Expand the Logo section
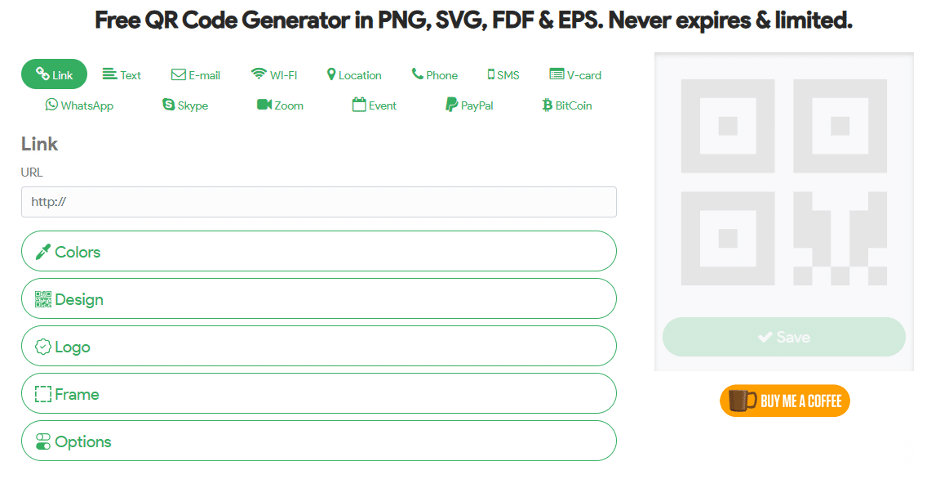The width and height of the screenshot is (941, 477). (x=319, y=346)
